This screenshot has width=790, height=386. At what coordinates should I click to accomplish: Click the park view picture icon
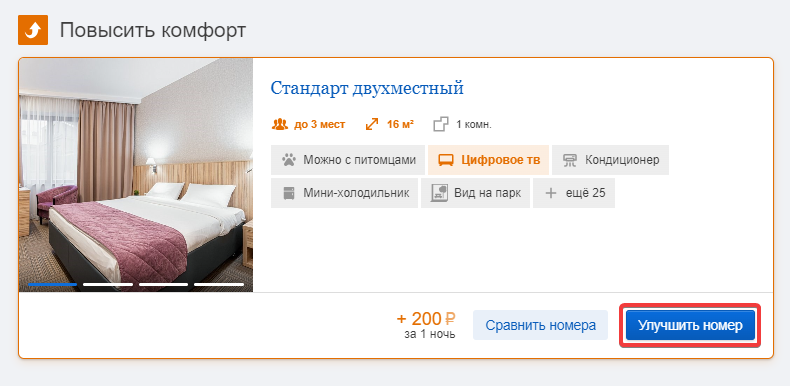coord(439,193)
